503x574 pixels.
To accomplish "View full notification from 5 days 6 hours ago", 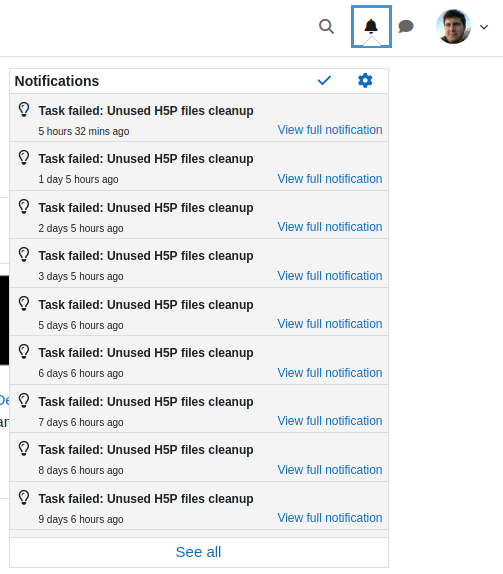I will coord(330,324).
